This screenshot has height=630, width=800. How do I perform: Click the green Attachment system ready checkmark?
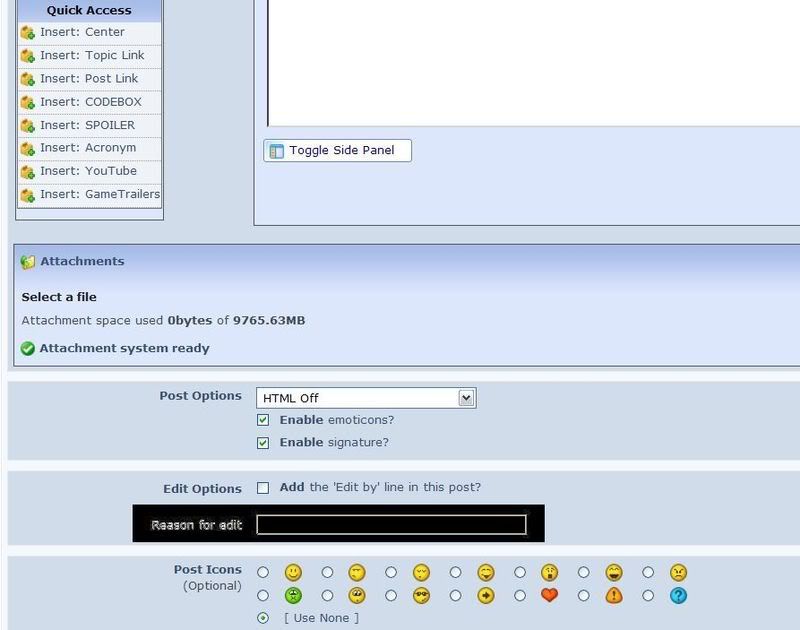(28, 349)
